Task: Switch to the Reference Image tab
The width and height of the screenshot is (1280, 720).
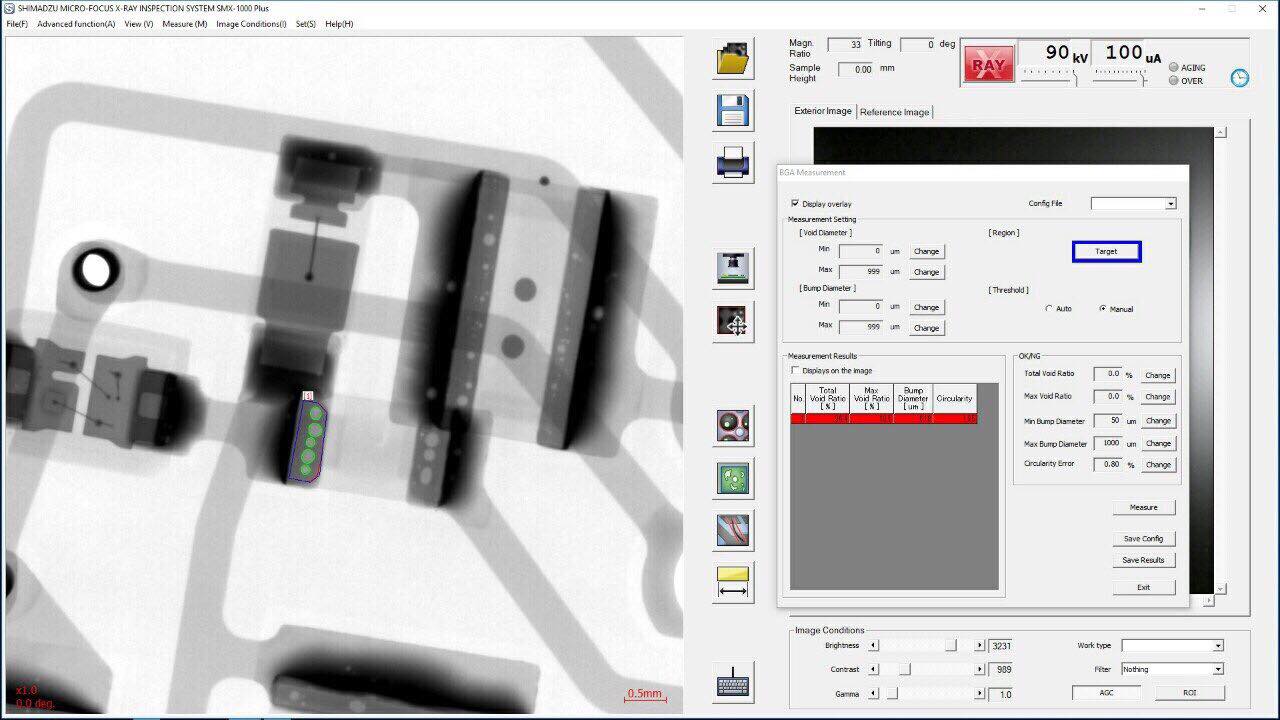Action: point(894,112)
